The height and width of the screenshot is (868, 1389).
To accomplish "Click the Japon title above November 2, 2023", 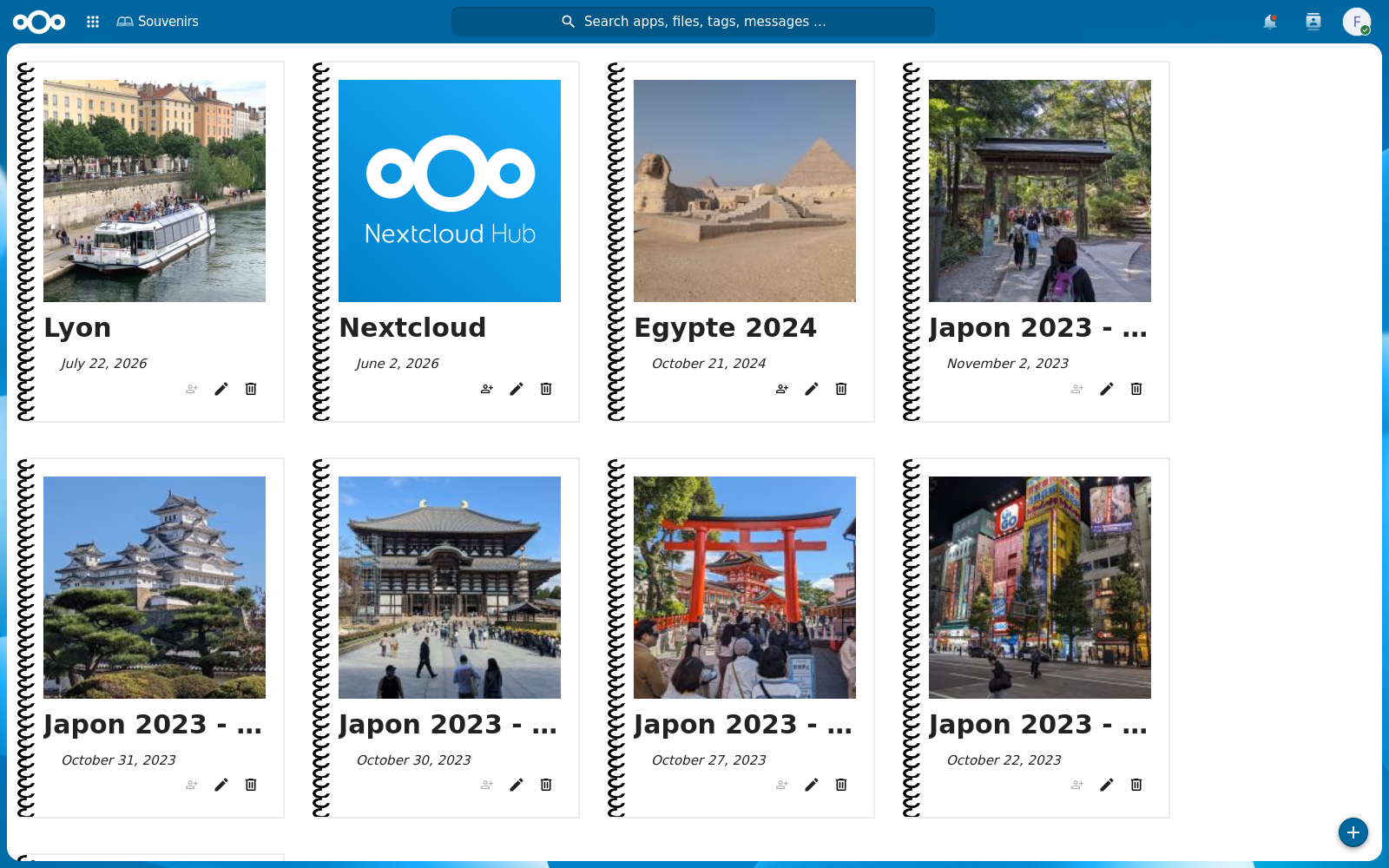I will click(x=1038, y=328).
